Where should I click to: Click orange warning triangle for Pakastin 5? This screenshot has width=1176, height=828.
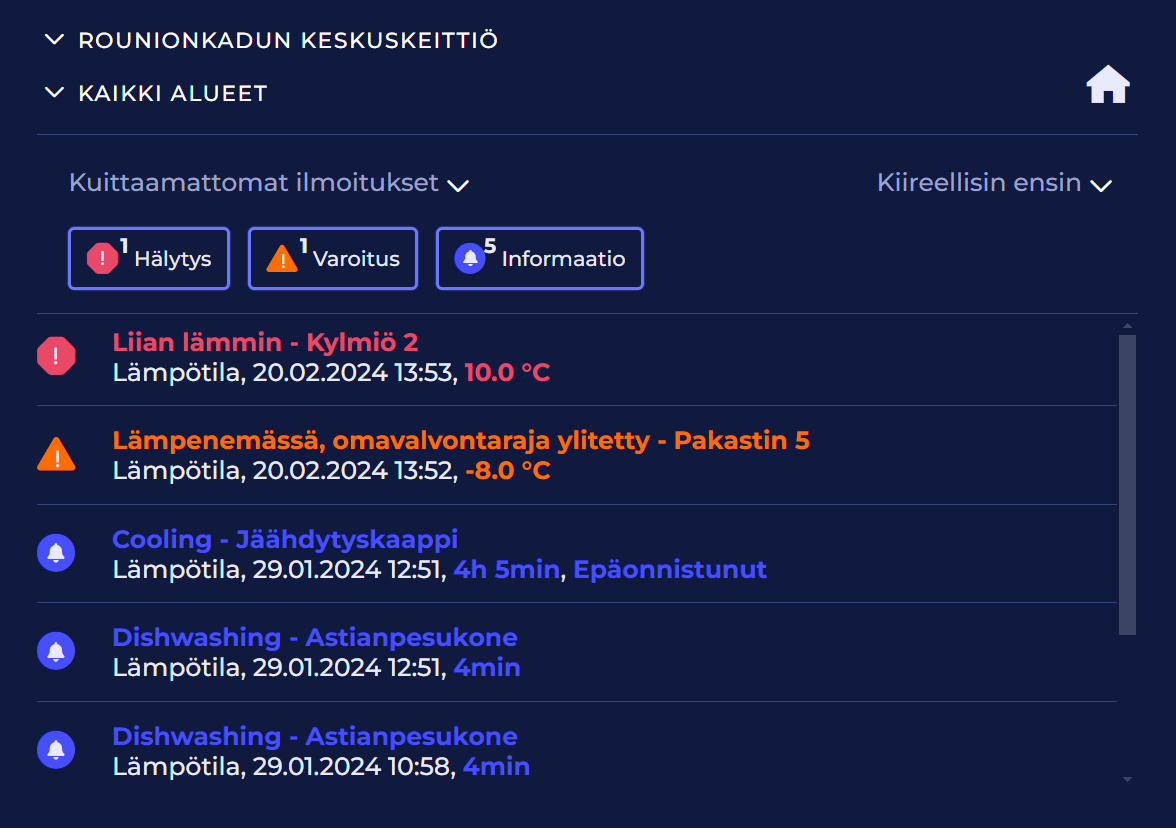pos(56,455)
